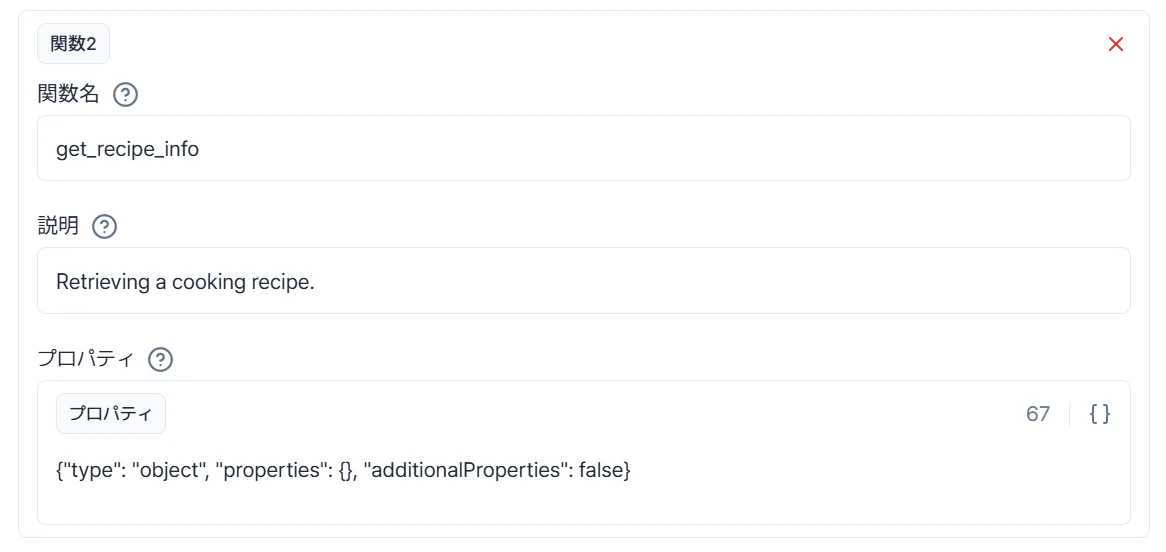Place cursor on the word 'Retrieving' in description
Image resolution: width=1166 pixels, height=552 pixels.
101,283
